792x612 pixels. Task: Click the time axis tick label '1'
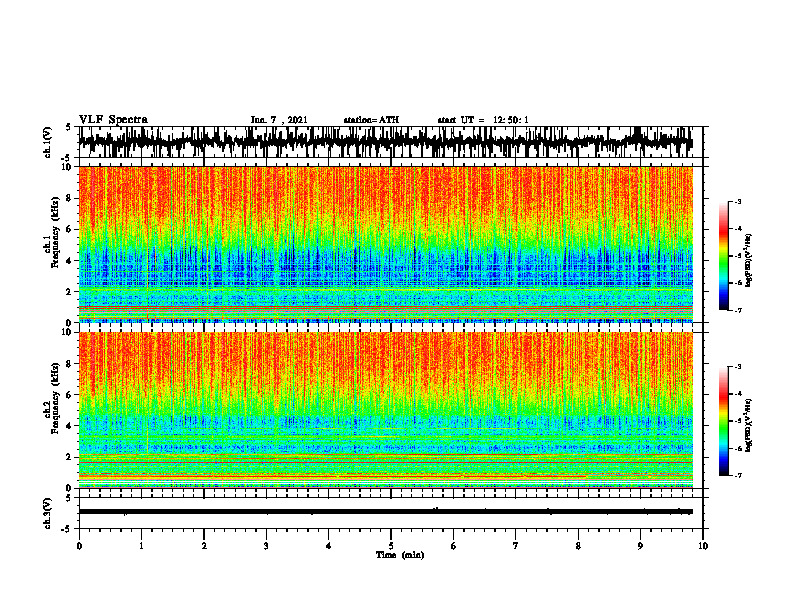click(x=141, y=546)
